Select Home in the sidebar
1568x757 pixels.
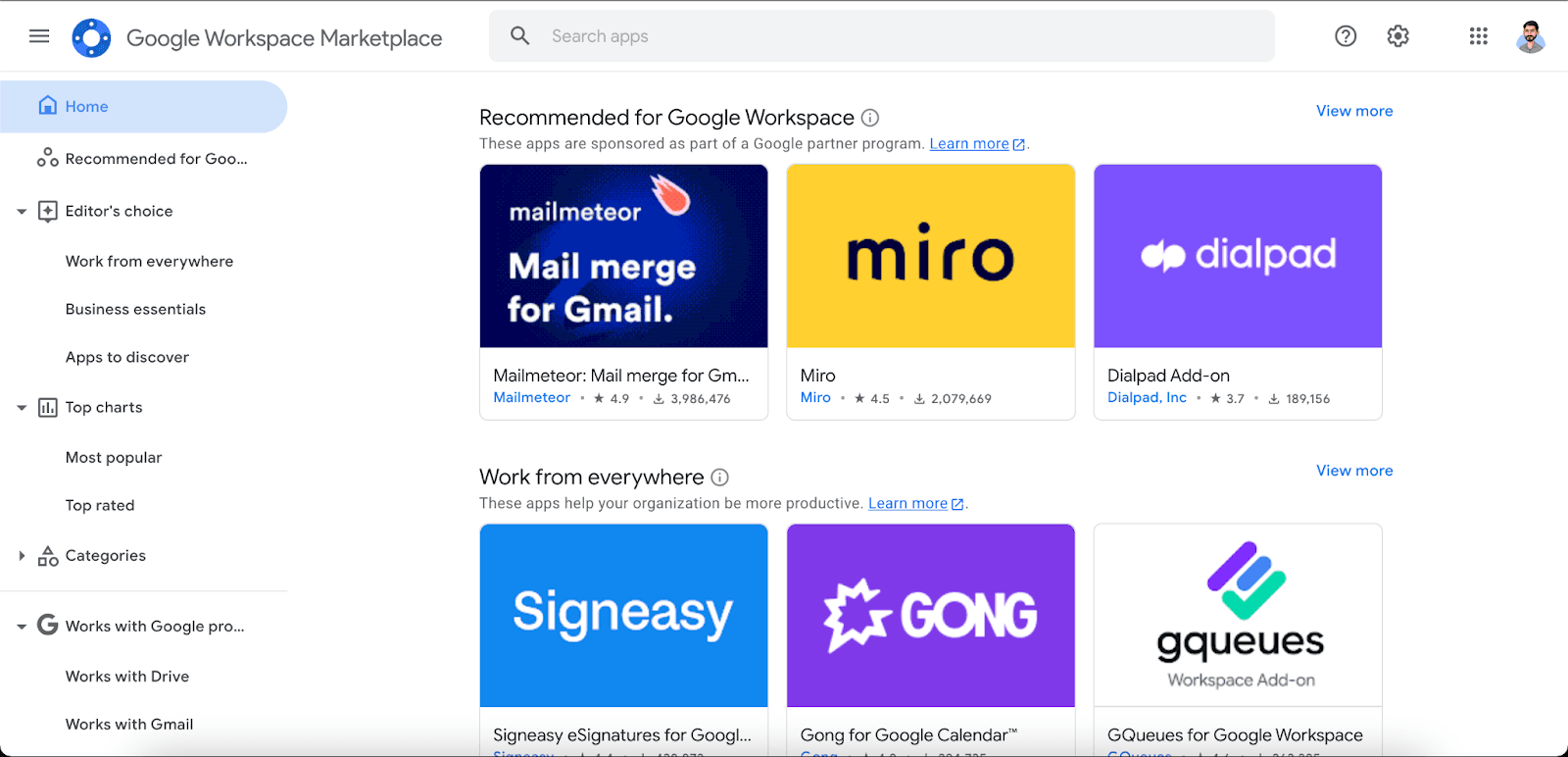coord(86,107)
